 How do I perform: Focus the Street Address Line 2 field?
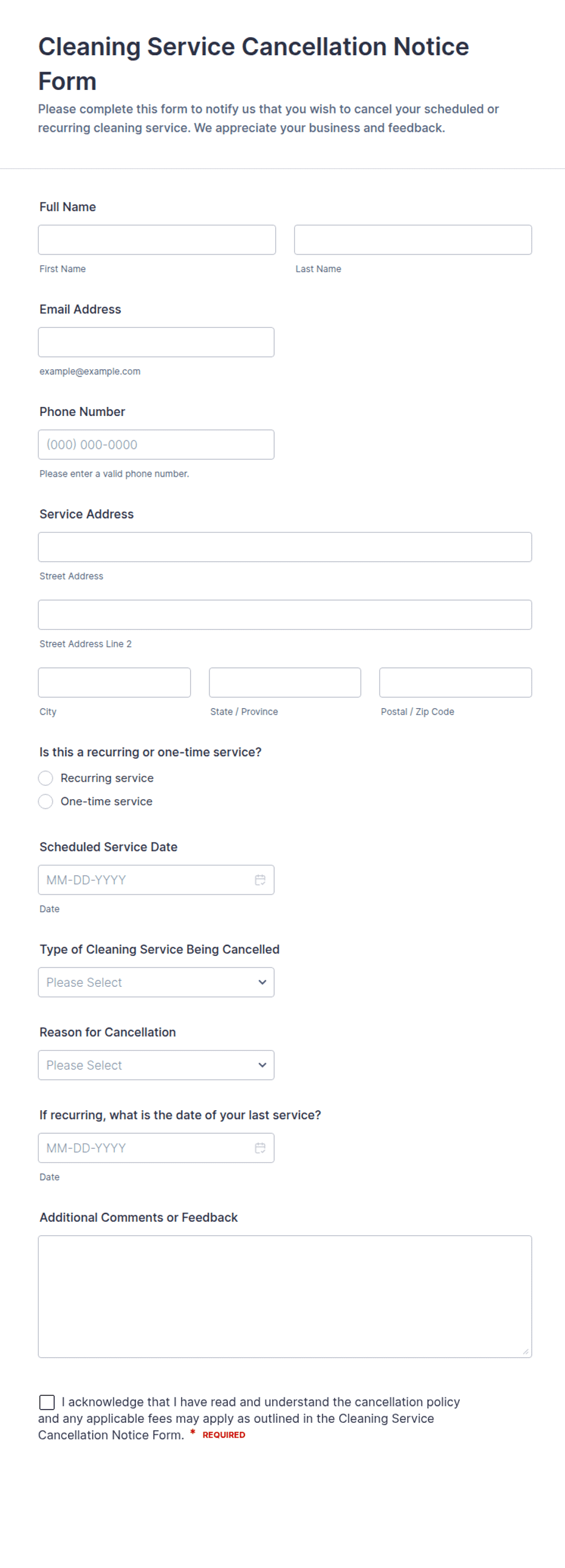click(285, 615)
